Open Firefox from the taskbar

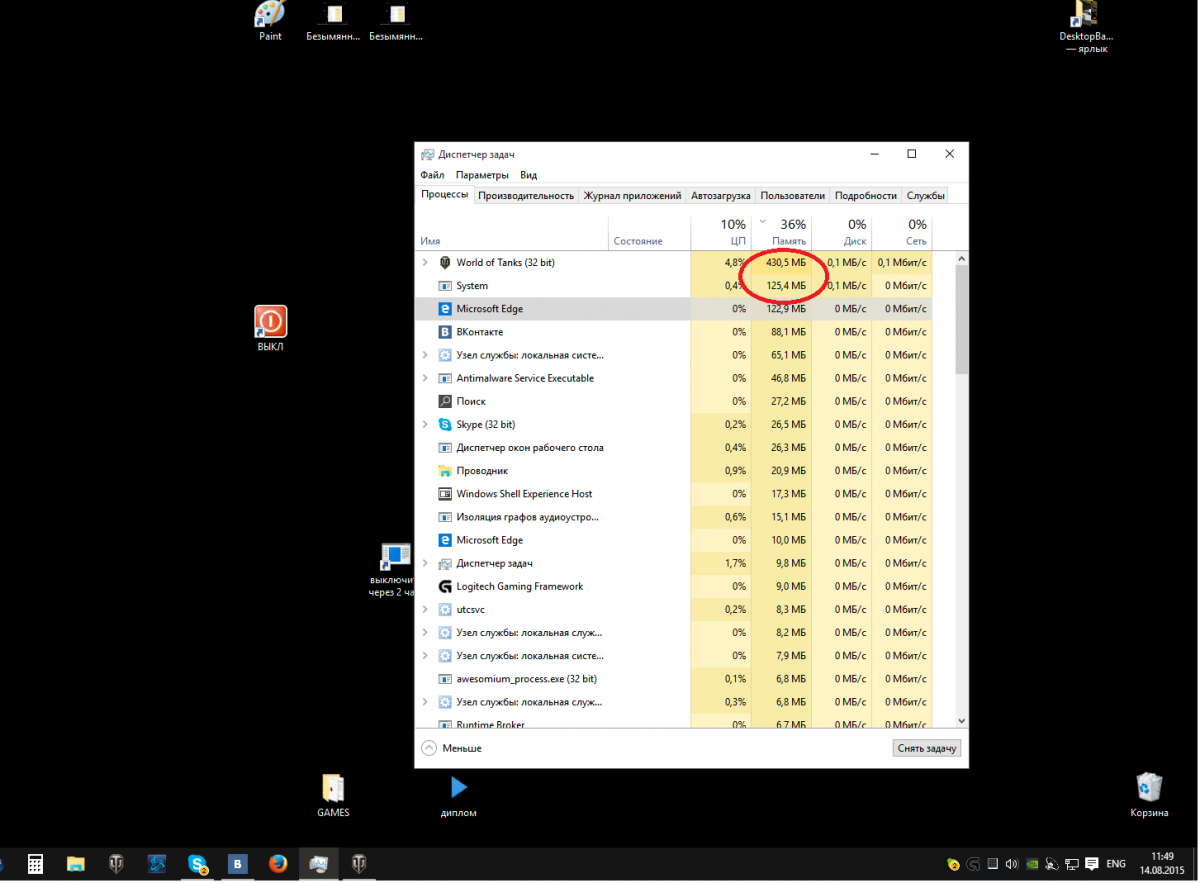[278, 864]
